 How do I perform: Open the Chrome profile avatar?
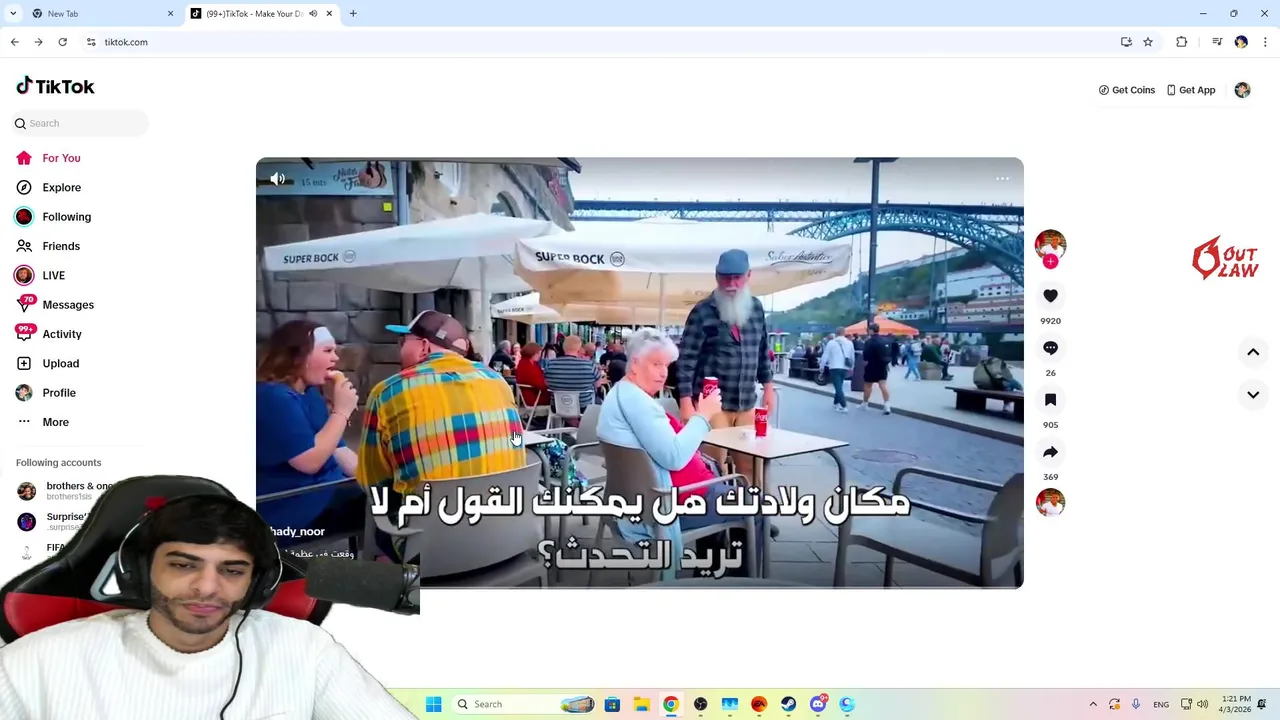click(1241, 42)
